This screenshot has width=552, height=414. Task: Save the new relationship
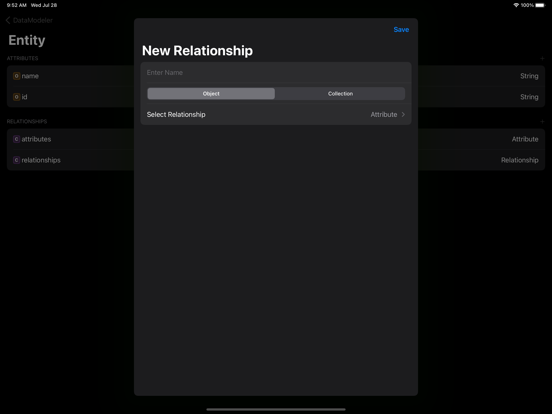(401, 30)
